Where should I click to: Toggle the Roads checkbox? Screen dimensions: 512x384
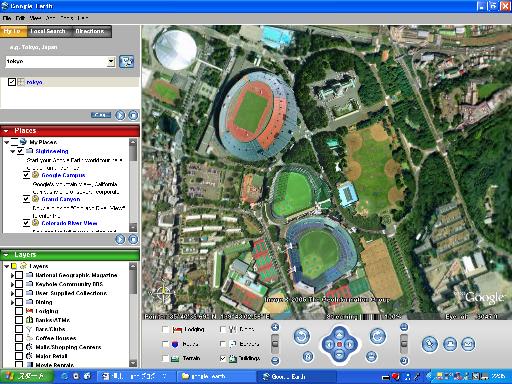pyautogui.click(x=165, y=344)
